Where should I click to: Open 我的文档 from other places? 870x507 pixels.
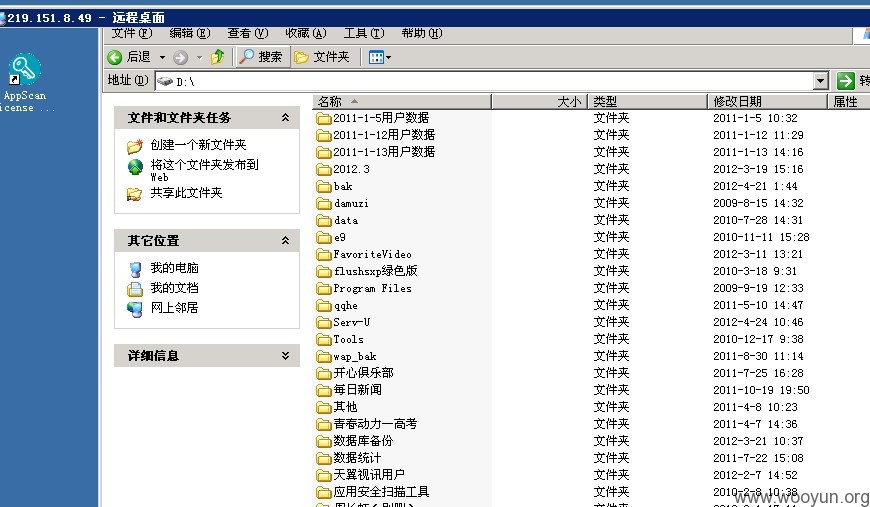click(x=174, y=288)
